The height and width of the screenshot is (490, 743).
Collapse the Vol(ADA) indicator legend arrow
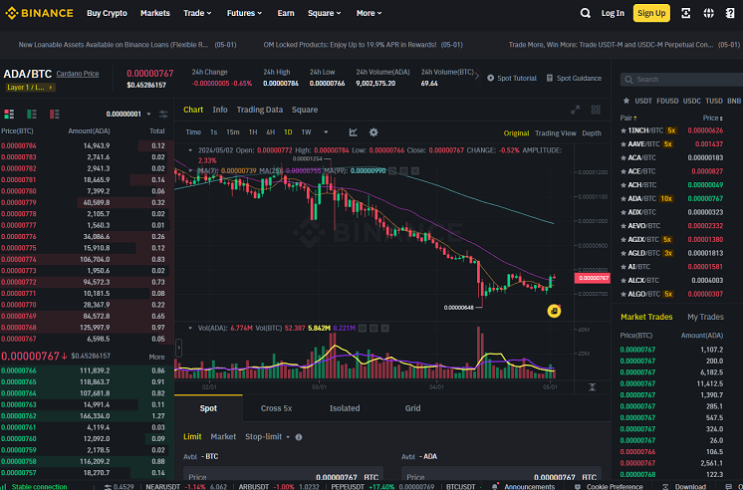[190, 328]
